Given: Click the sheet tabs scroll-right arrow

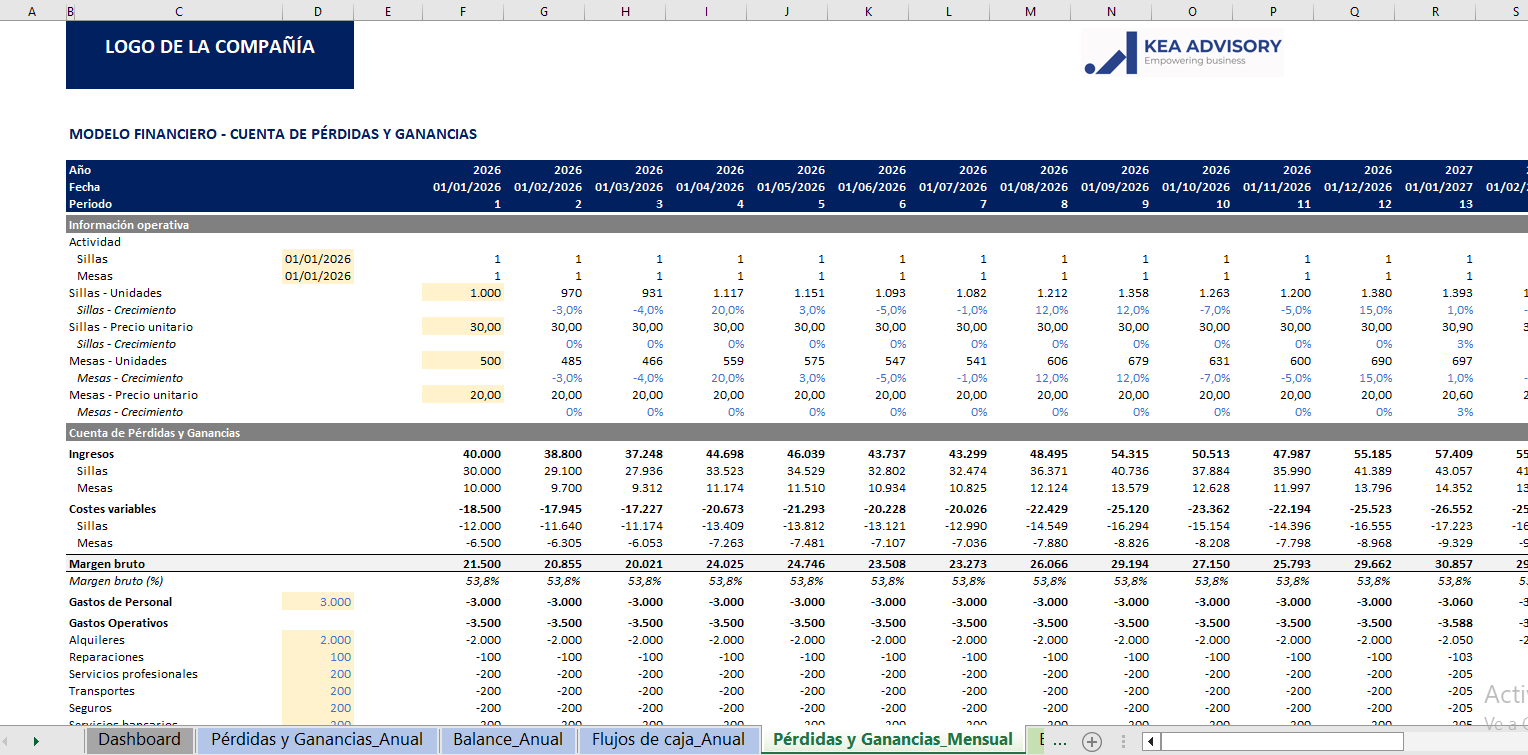Looking at the screenshot, I should 36,741.
